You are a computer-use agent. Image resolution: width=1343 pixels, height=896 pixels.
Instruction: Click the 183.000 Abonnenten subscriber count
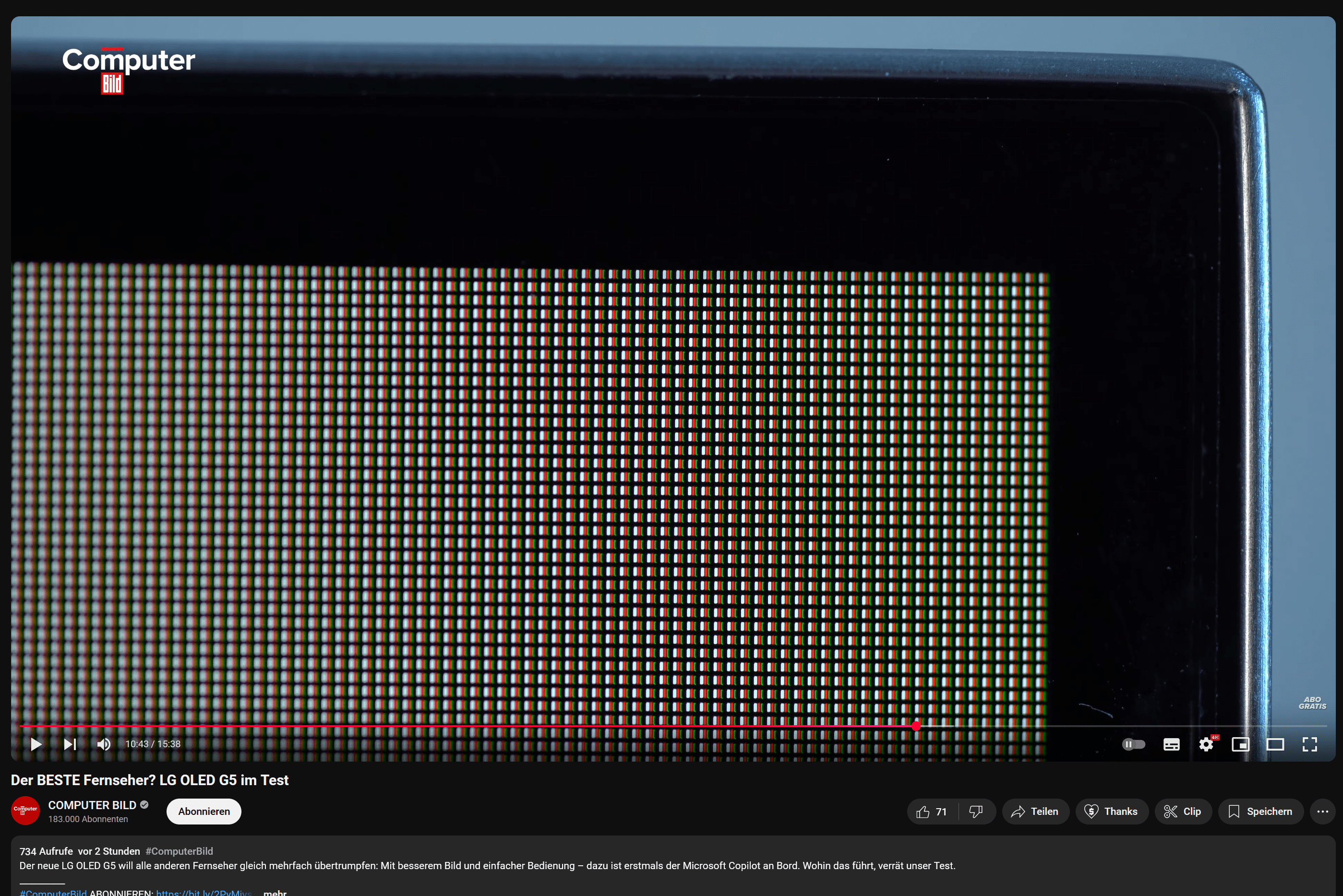[x=88, y=819]
